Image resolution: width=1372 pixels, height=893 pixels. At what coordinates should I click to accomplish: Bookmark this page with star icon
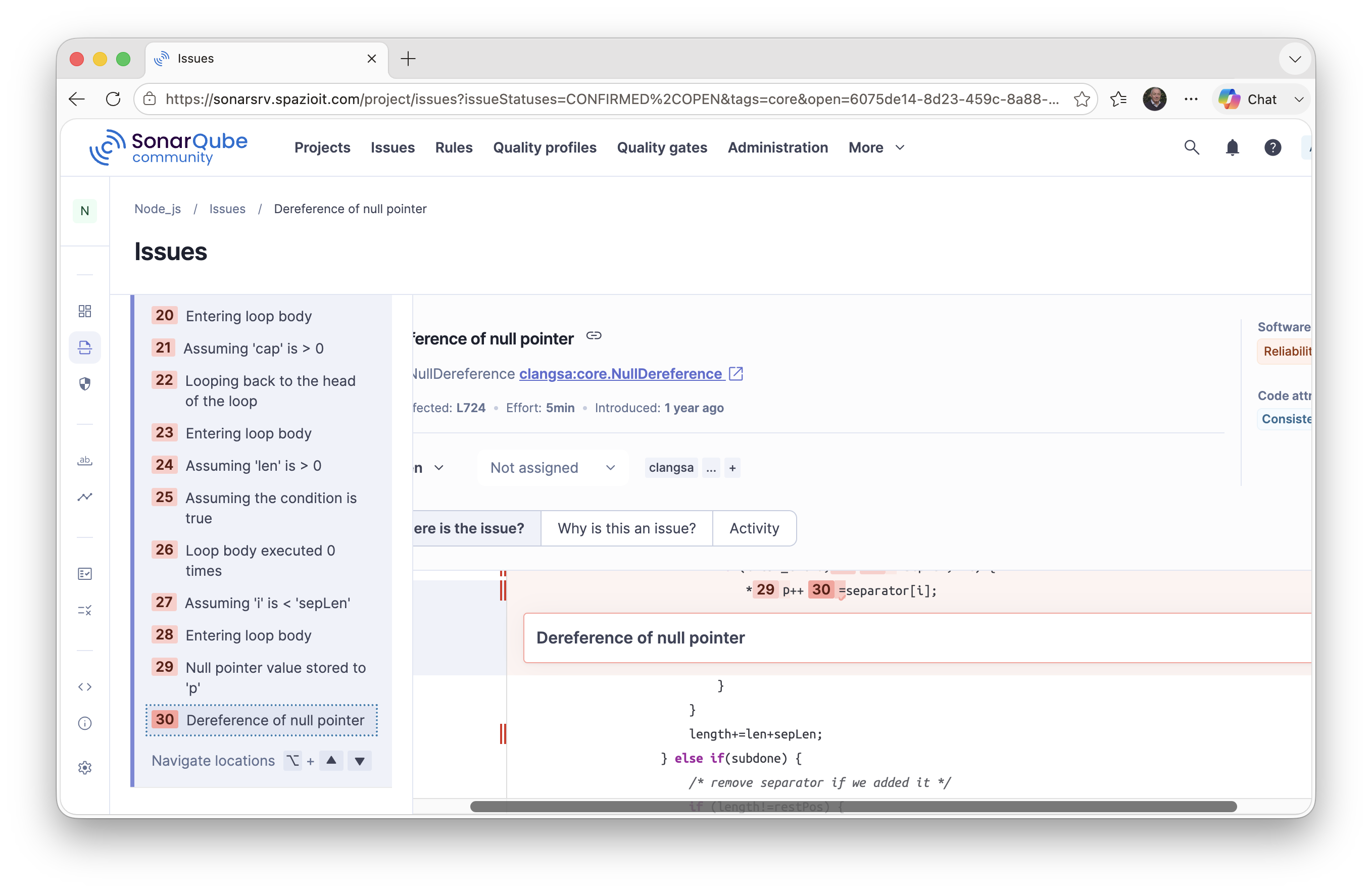(1082, 99)
